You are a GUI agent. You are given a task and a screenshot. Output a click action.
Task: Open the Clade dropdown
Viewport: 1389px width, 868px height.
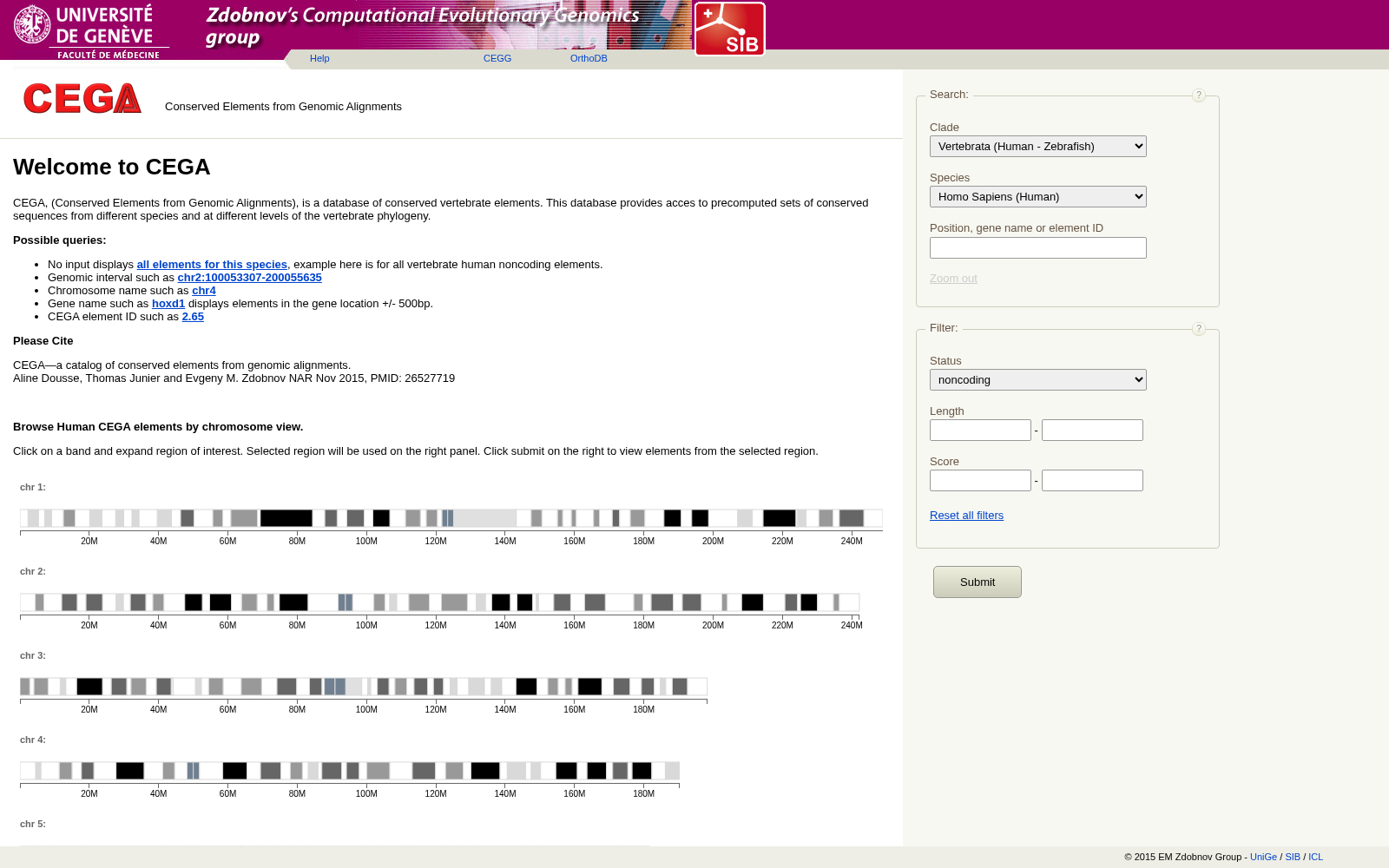click(x=1037, y=147)
